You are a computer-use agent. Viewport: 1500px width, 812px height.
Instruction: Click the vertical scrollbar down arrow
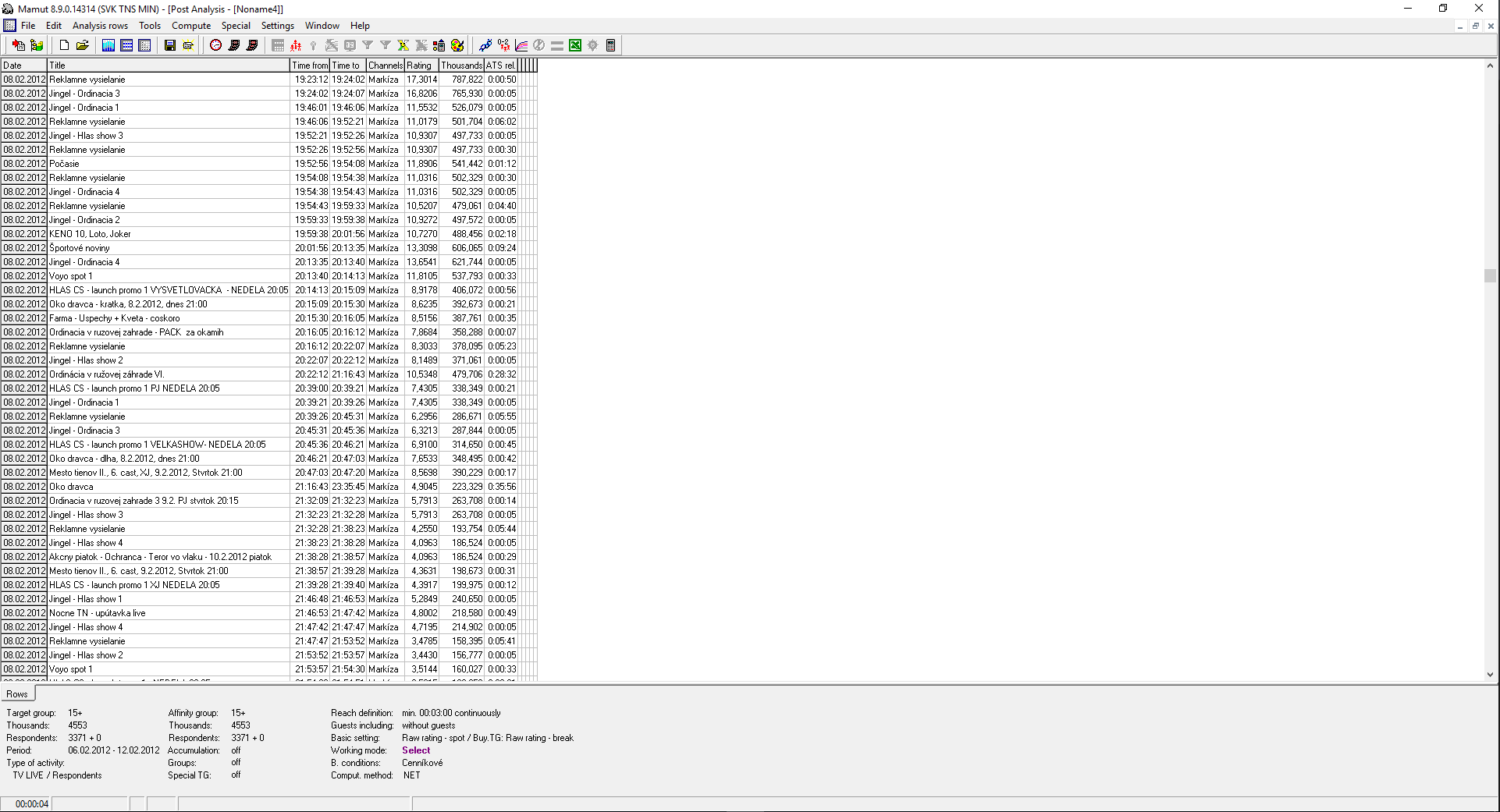(x=1490, y=675)
